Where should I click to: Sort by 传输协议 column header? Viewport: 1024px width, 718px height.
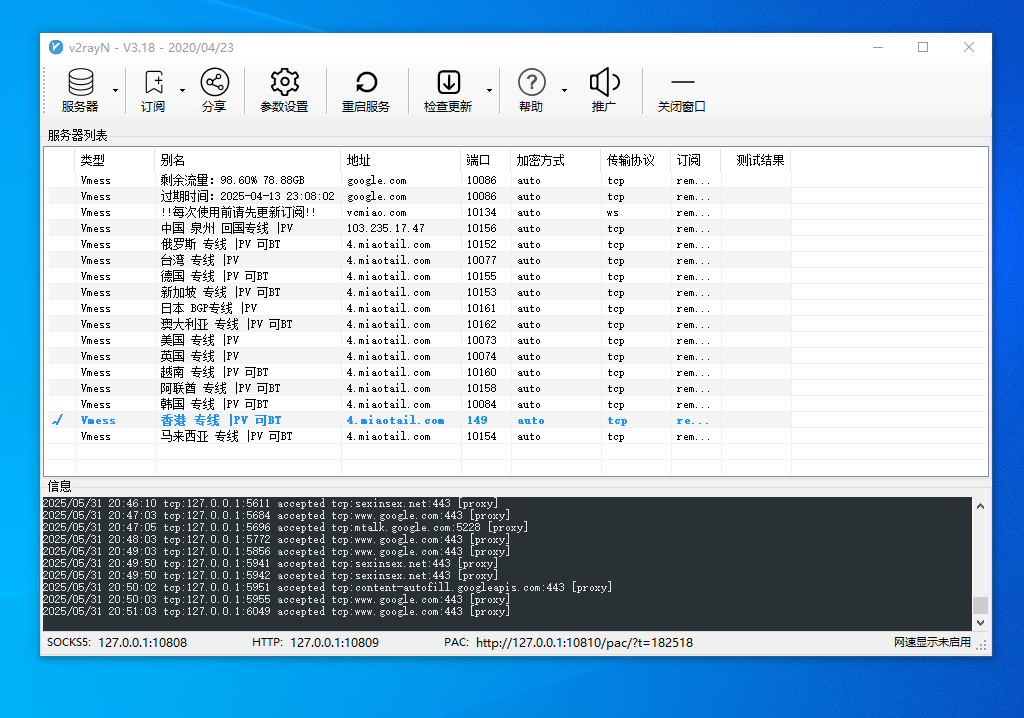636,160
